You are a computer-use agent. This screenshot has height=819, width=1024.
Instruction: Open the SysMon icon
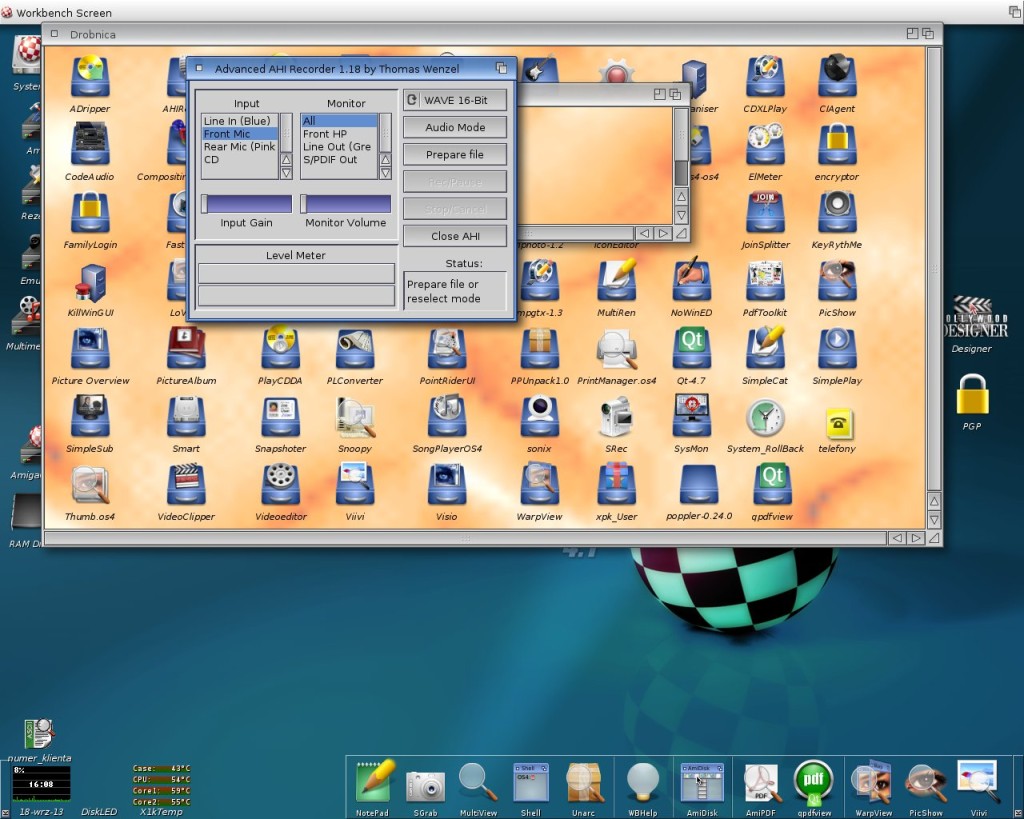pyautogui.click(x=692, y=417)
